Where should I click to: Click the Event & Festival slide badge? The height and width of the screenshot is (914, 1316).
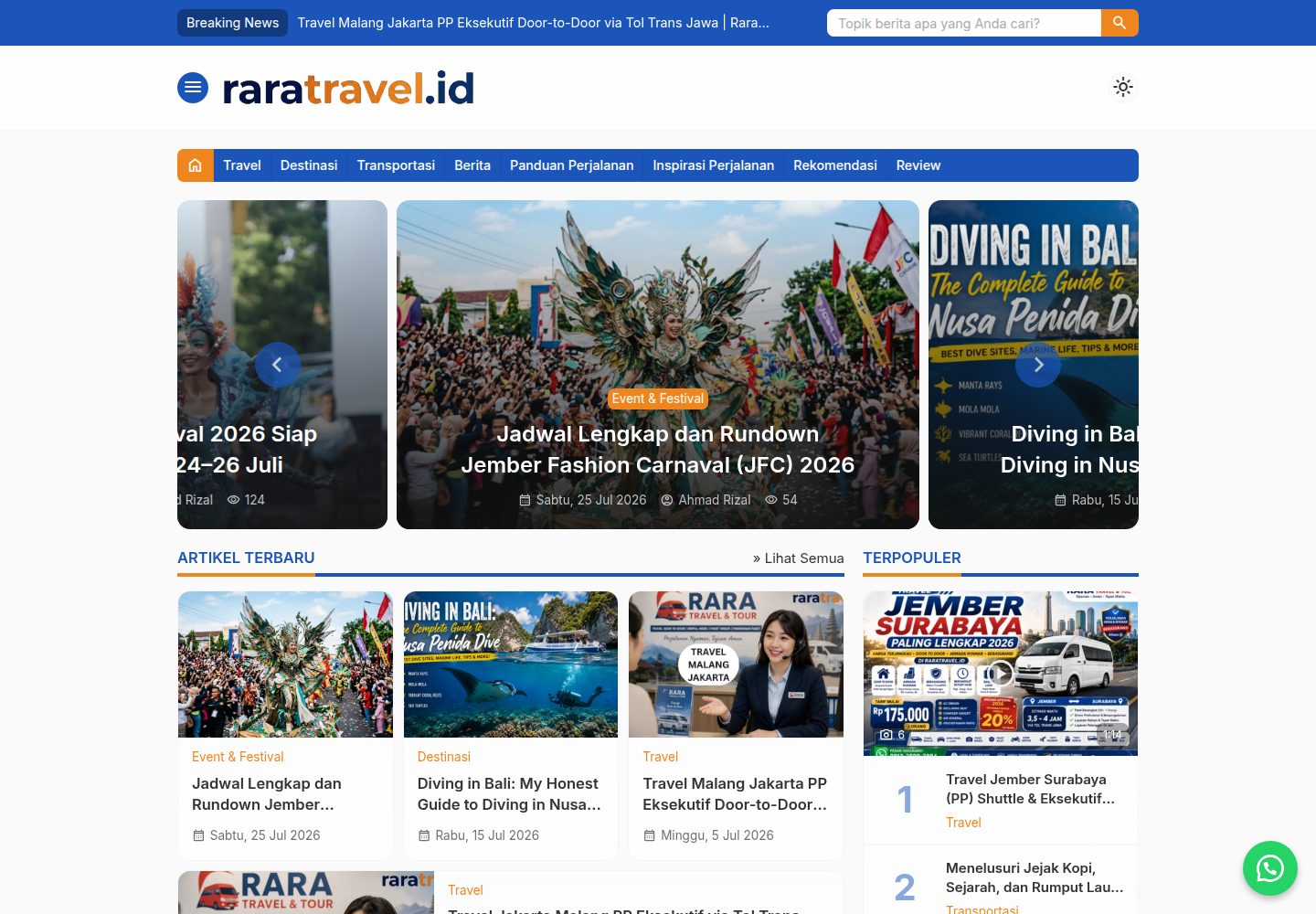pyautogui.click(x=658, y=399)
